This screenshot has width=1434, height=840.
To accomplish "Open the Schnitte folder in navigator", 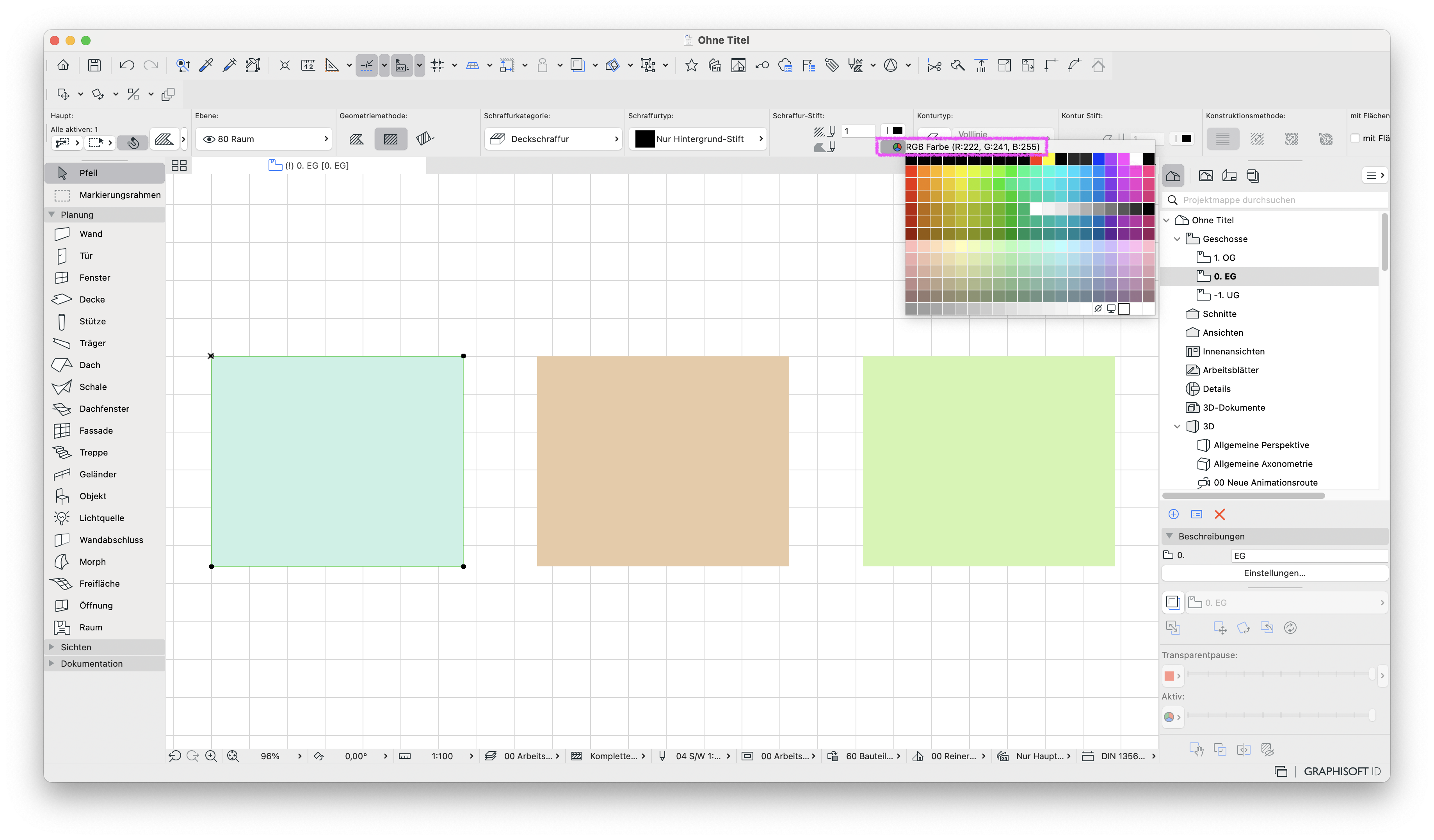I will pyautogui.click(x=1219, y=313).
